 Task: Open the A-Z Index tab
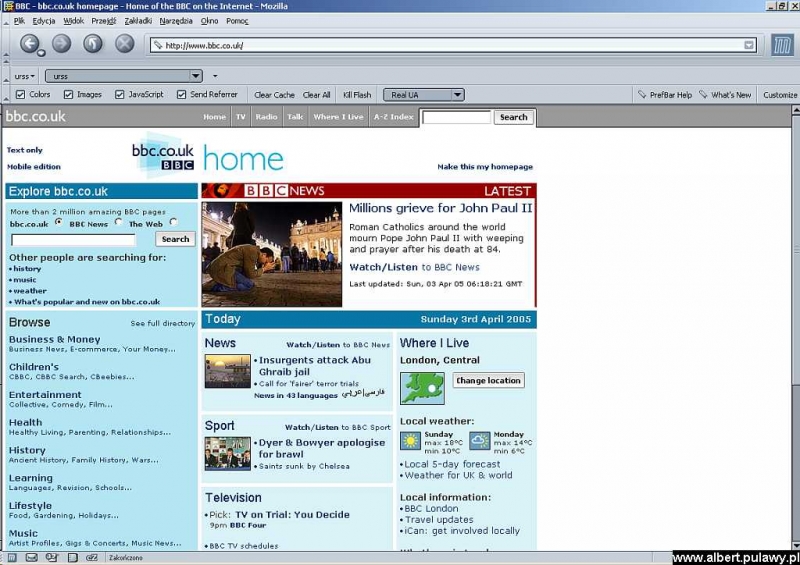click(x=393, y=117)
